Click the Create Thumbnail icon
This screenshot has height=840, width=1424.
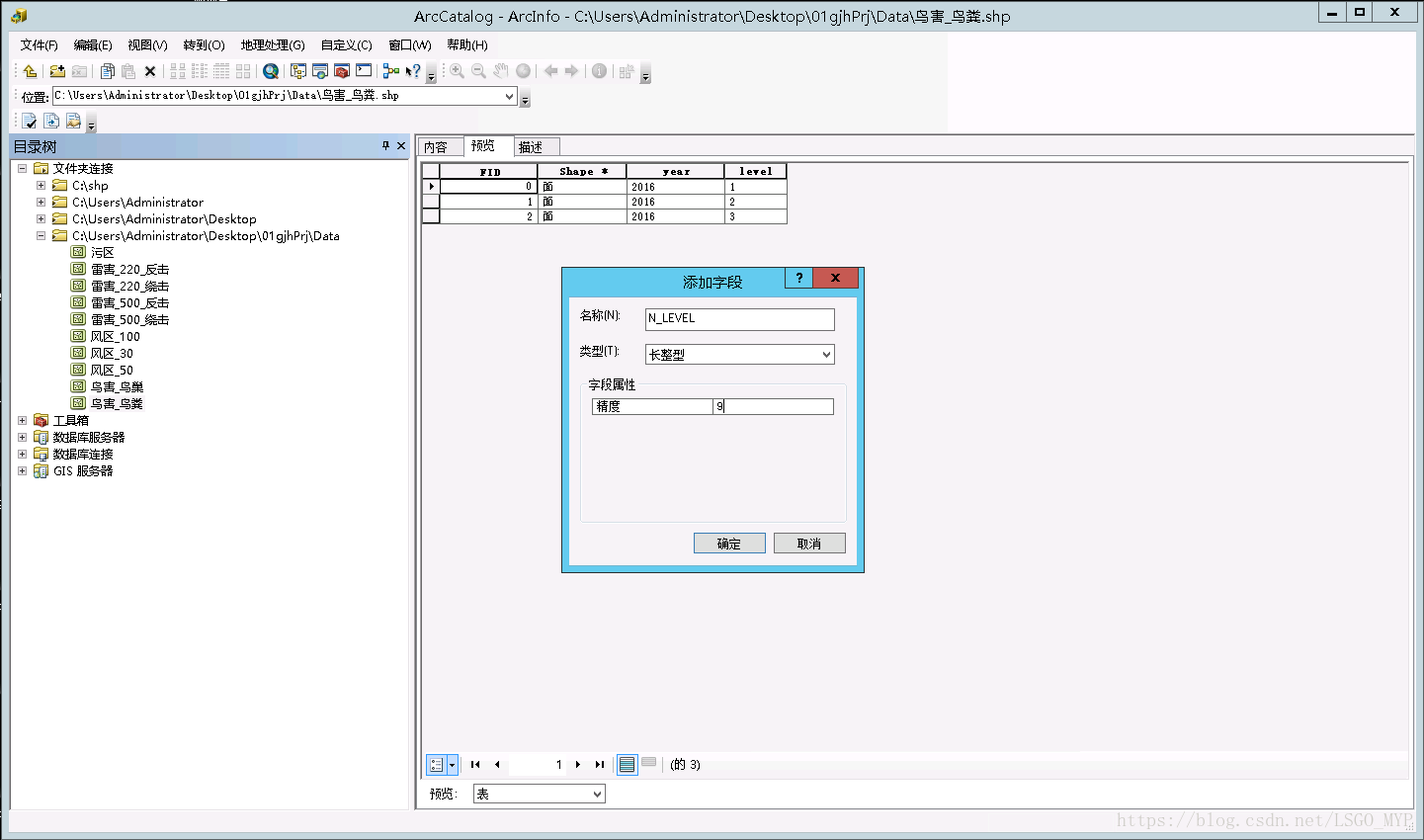coord(627,71)
